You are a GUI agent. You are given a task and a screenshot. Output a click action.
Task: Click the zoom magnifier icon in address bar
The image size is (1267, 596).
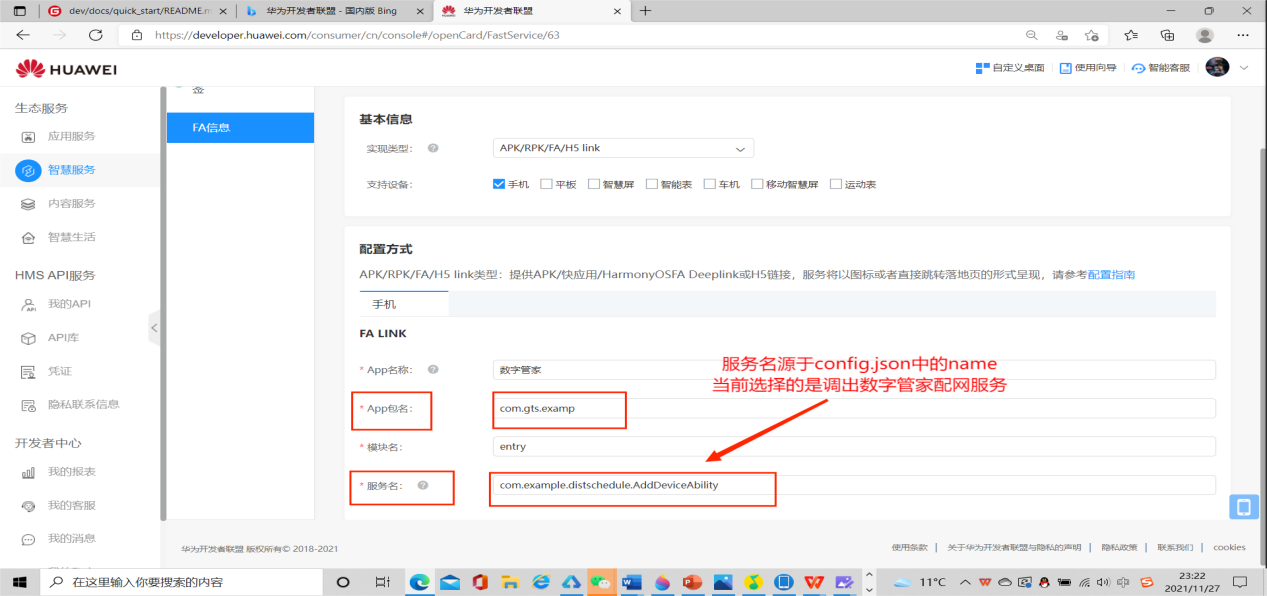(1031, 35)
